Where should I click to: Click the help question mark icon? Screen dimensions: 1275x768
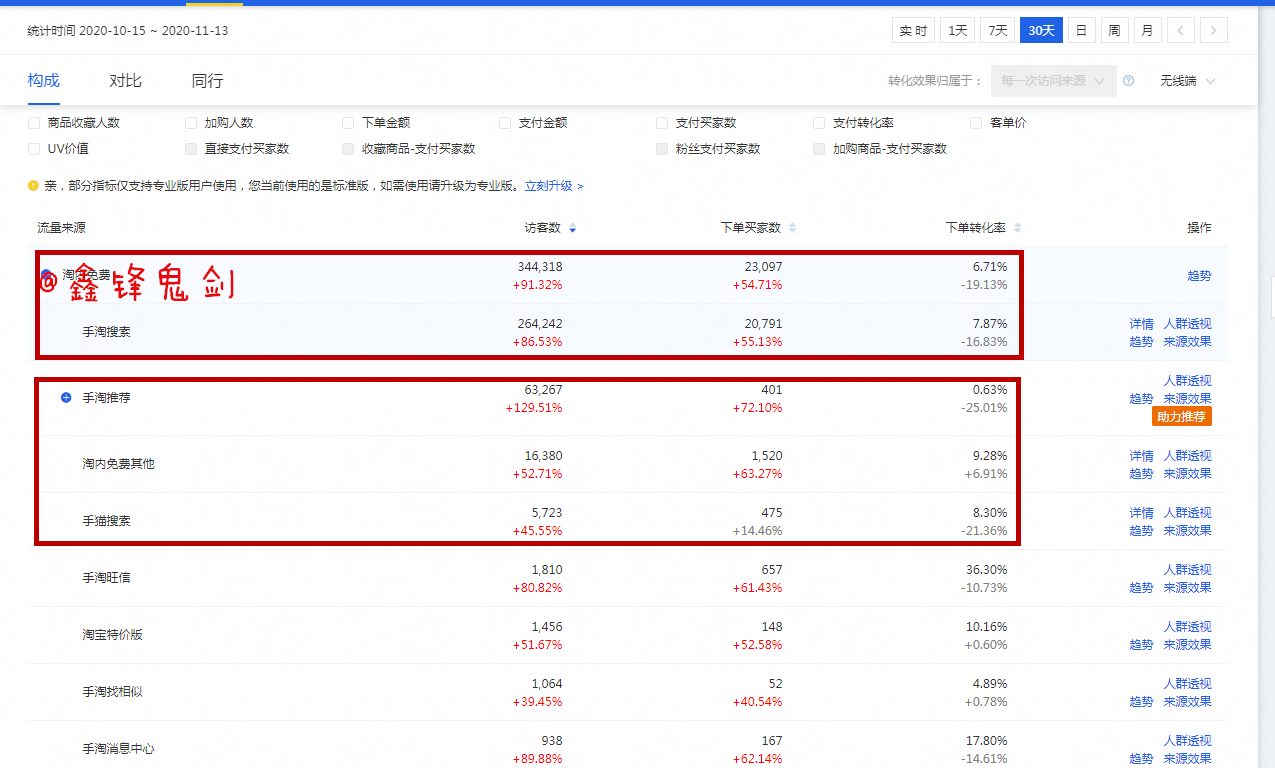tap(1128, 81)
